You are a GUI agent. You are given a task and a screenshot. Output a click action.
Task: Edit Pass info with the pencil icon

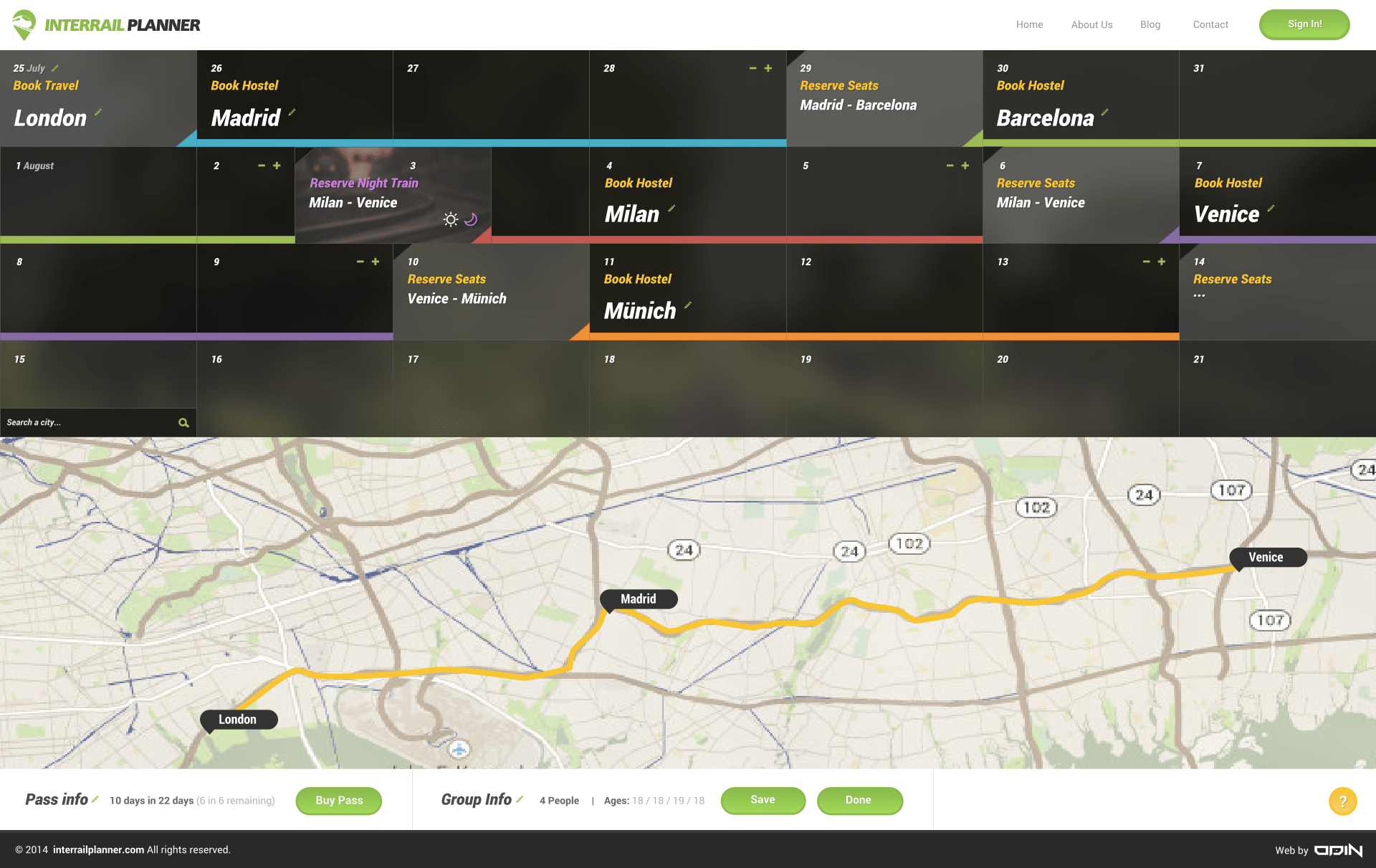pyautogui.click(x=97, y=799)
